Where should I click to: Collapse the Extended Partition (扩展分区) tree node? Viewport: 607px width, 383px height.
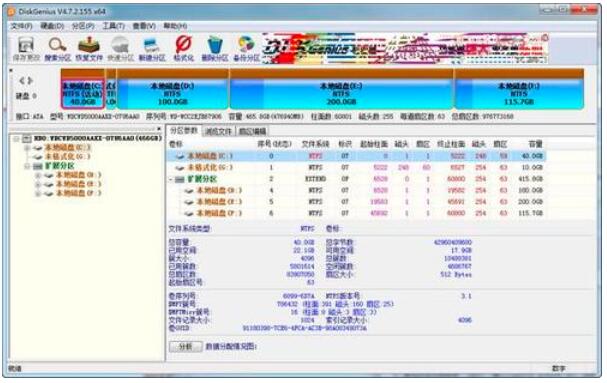pos(27,166)
